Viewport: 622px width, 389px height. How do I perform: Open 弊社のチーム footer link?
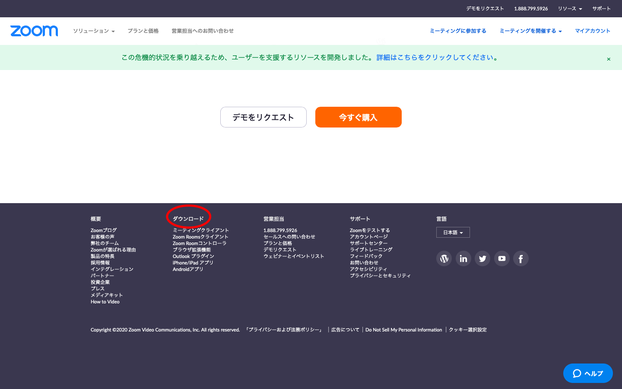coord(104,243)
